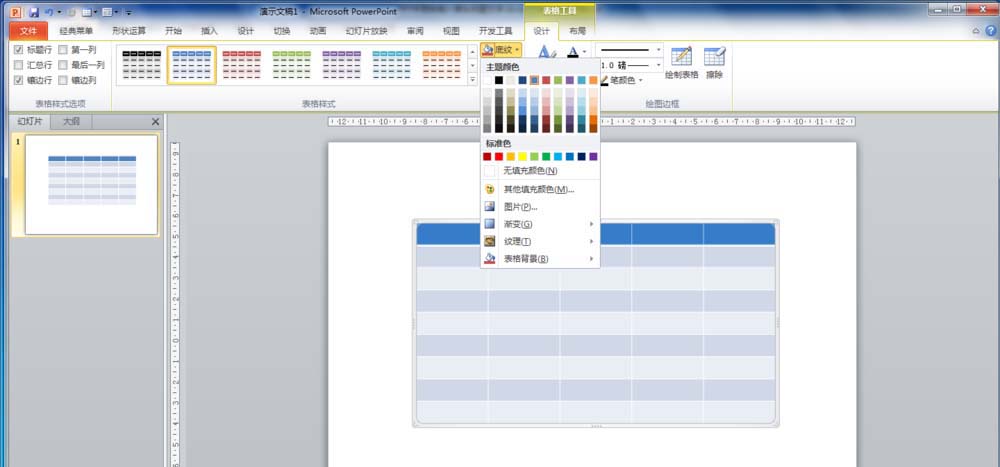Open the 笔颜色 dropdown arrow
1000x467 pixels.
tap(640, 80)
